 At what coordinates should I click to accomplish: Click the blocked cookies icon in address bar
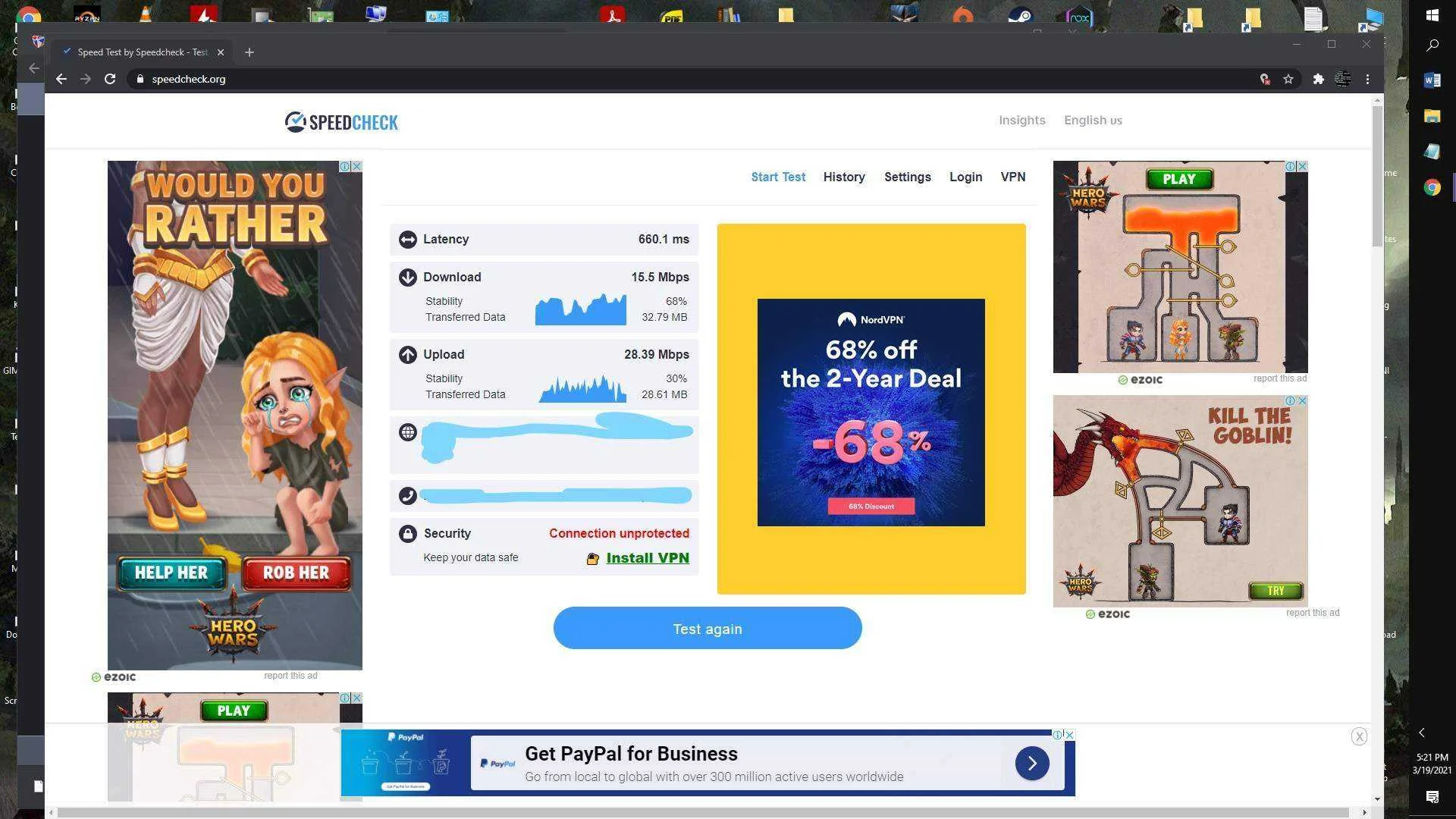click(x=1265, y=79)
